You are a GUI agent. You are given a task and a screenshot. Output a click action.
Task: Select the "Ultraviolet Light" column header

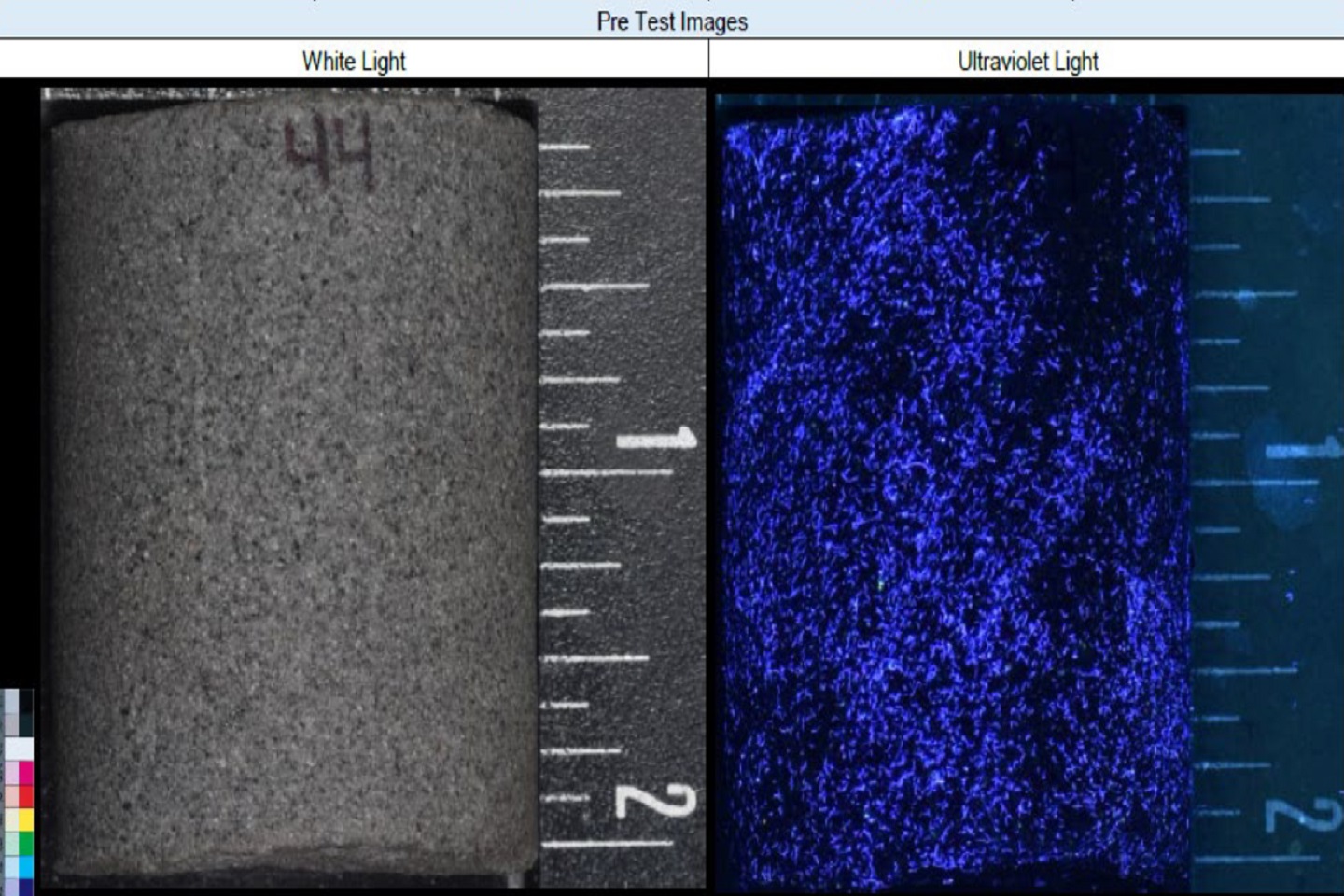tap(1028, 62)
